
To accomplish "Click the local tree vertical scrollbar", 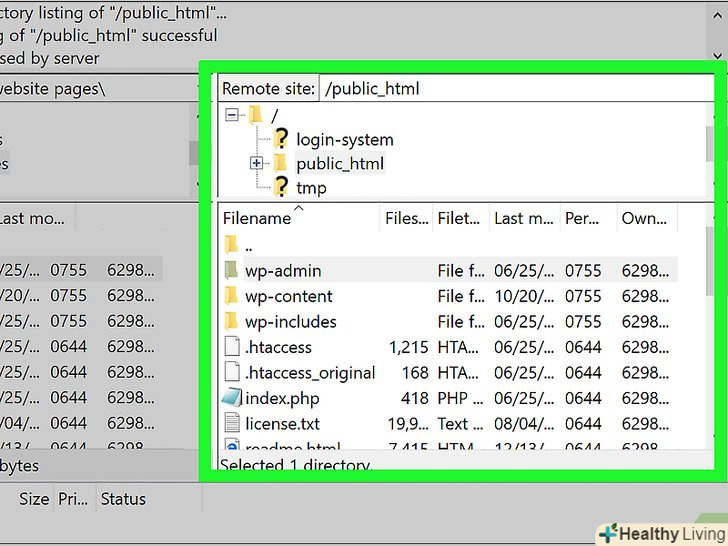I will tap(194, 153).
